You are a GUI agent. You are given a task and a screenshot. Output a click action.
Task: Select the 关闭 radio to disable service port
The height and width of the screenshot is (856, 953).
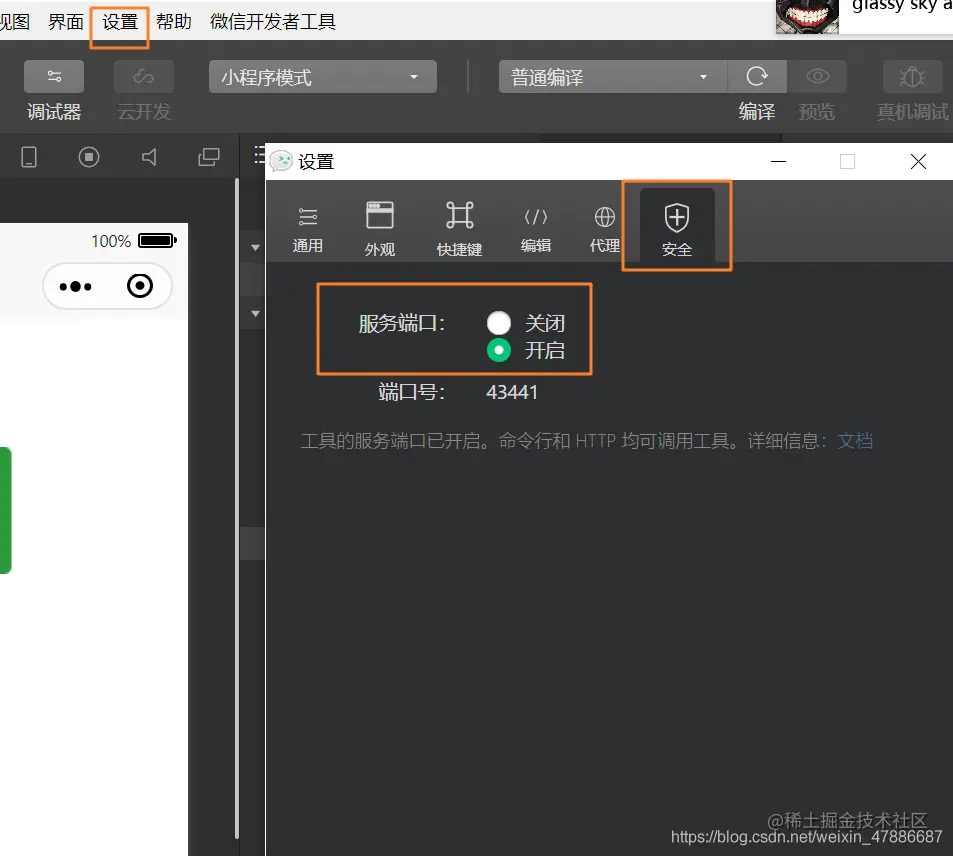pos(499,322)
